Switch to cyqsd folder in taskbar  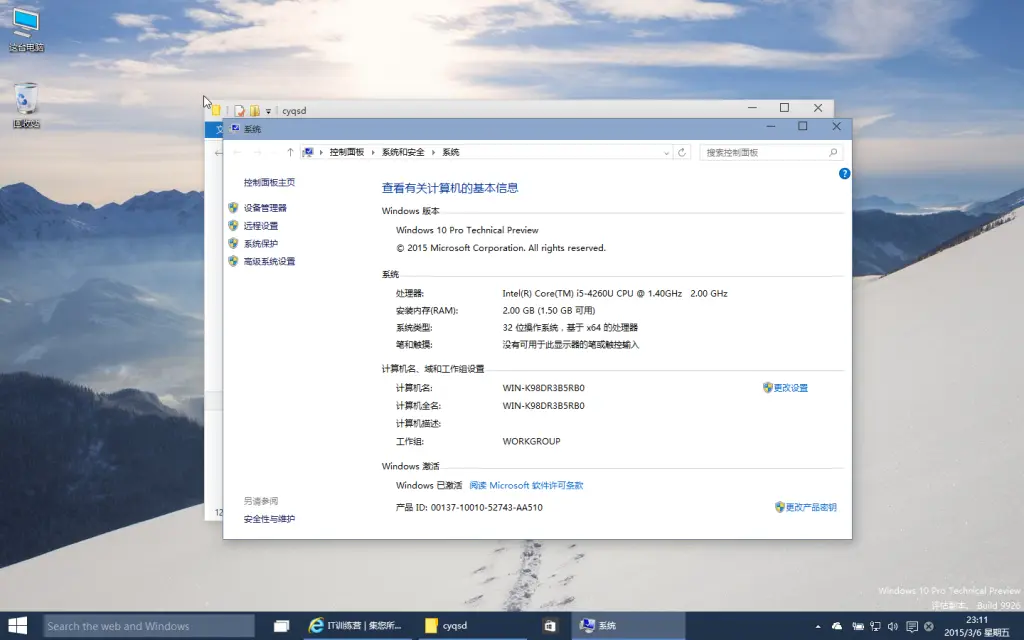470,626
